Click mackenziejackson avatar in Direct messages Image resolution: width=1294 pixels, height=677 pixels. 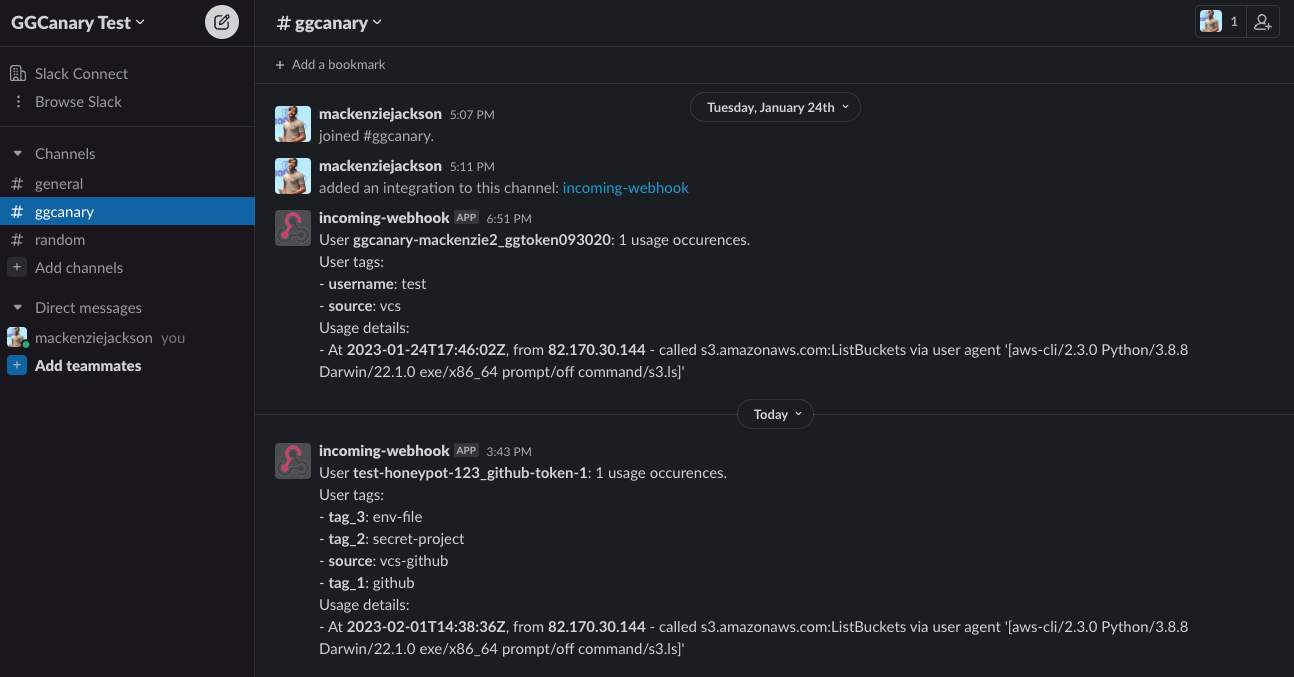pyautogui.click(x=17, y=337)
